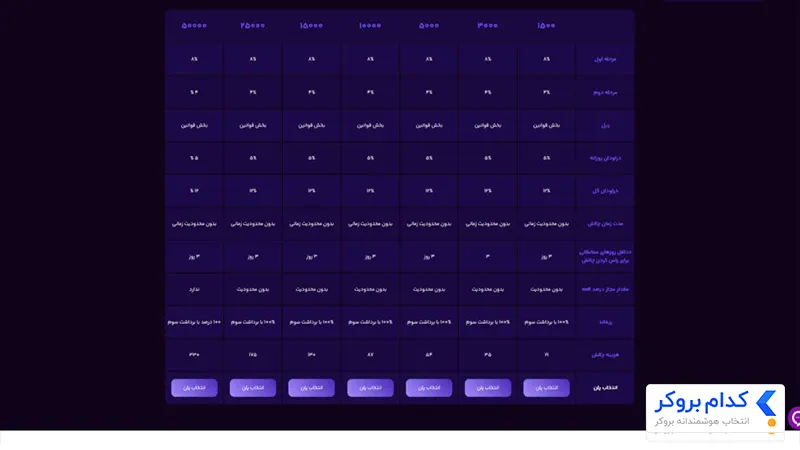Image resolution: width=800 pixels, height=450 pixels.
Task: Select the 15000 column header
Action: [x=311, y=26]
